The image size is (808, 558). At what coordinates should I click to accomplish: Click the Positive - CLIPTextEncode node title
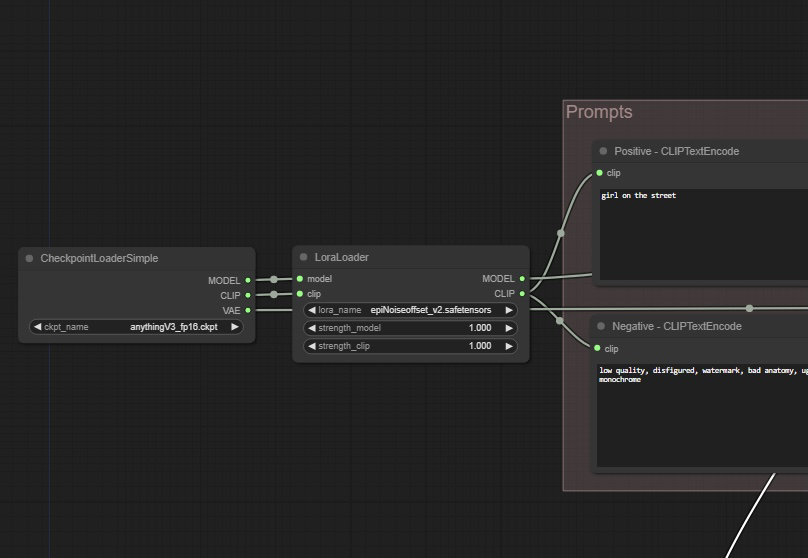(x=677, y=151)
